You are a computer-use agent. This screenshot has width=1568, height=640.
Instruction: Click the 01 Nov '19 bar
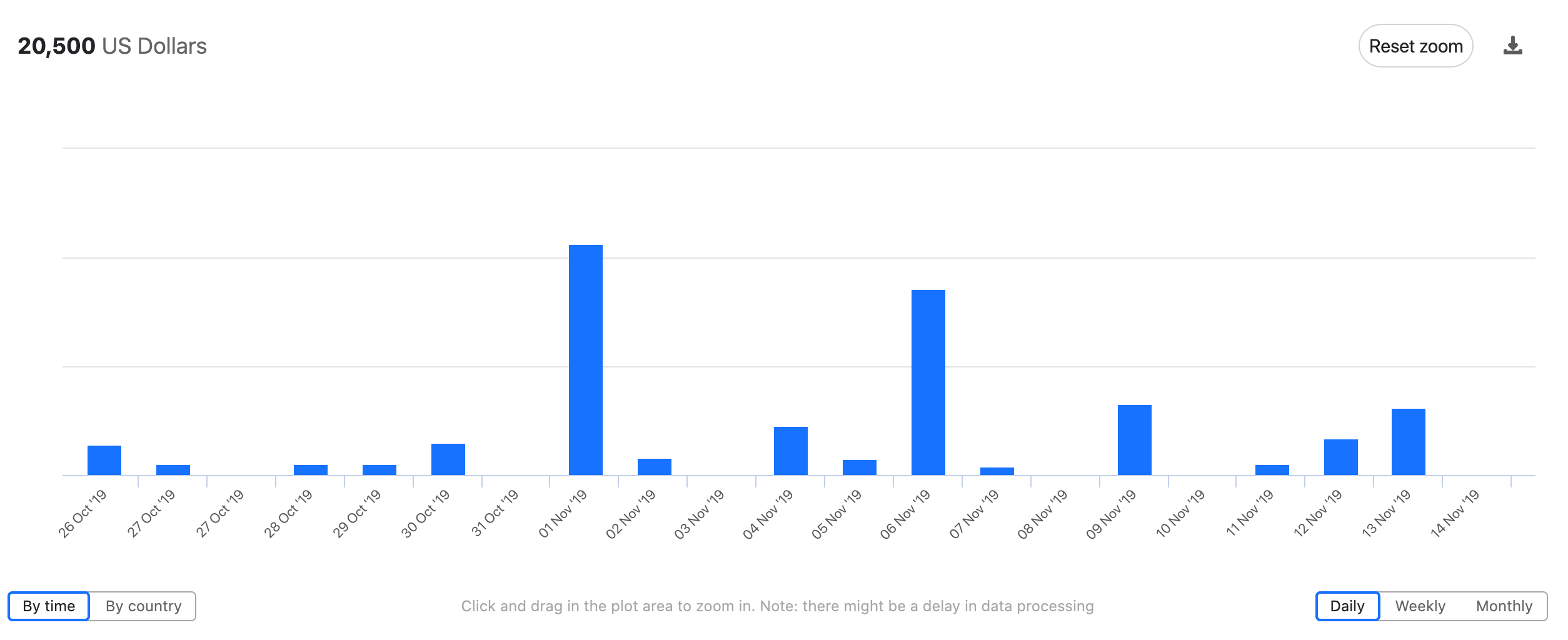click(586, 360)
